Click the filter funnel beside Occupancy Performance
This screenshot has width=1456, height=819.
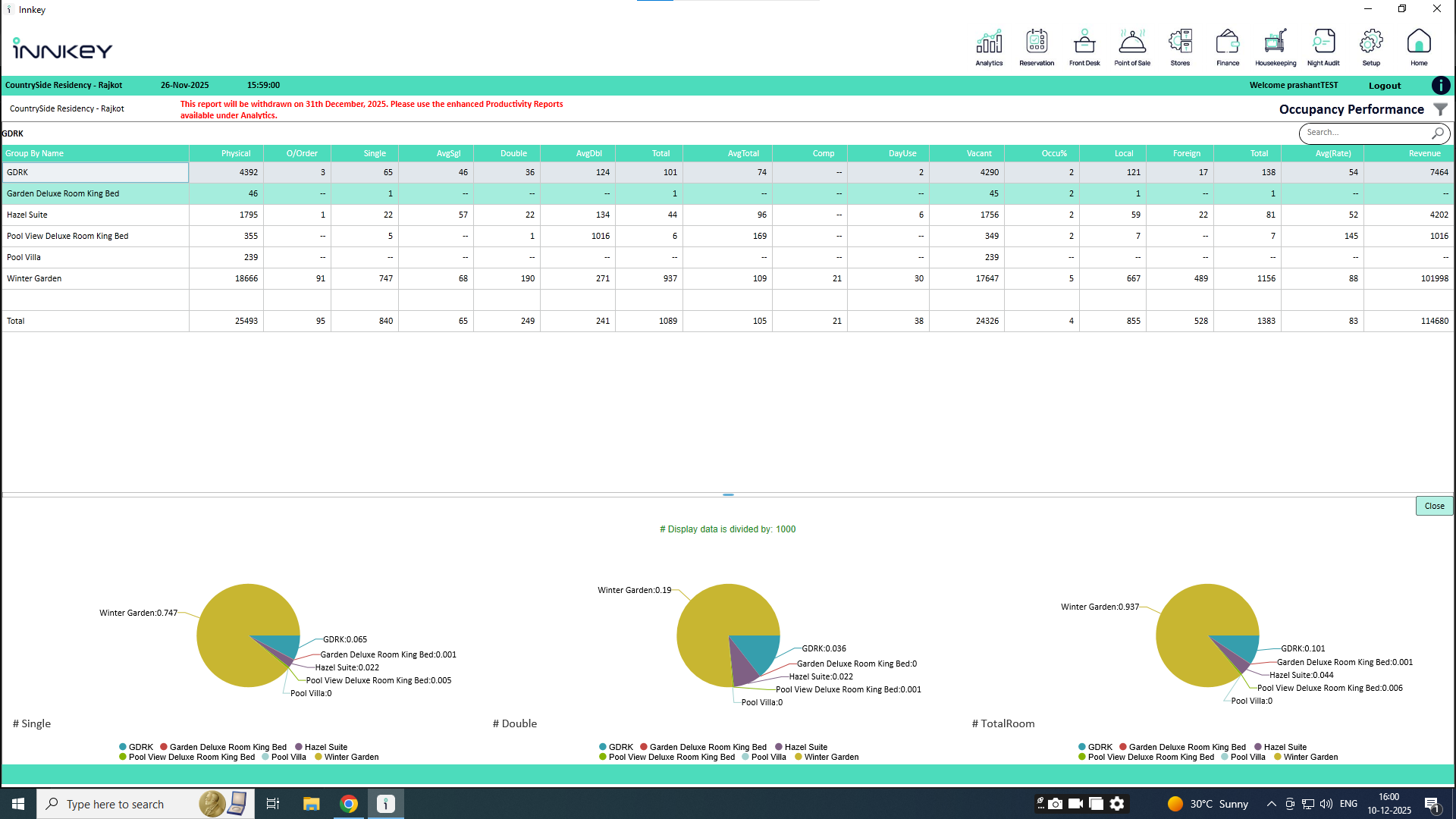pyautogui.click(x=1440, y=109)
